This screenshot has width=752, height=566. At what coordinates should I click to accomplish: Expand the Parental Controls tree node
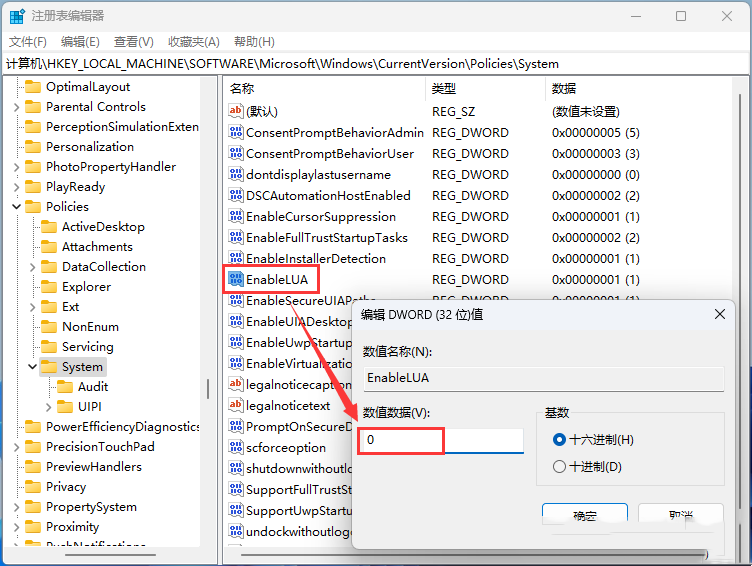coord(16,107)
